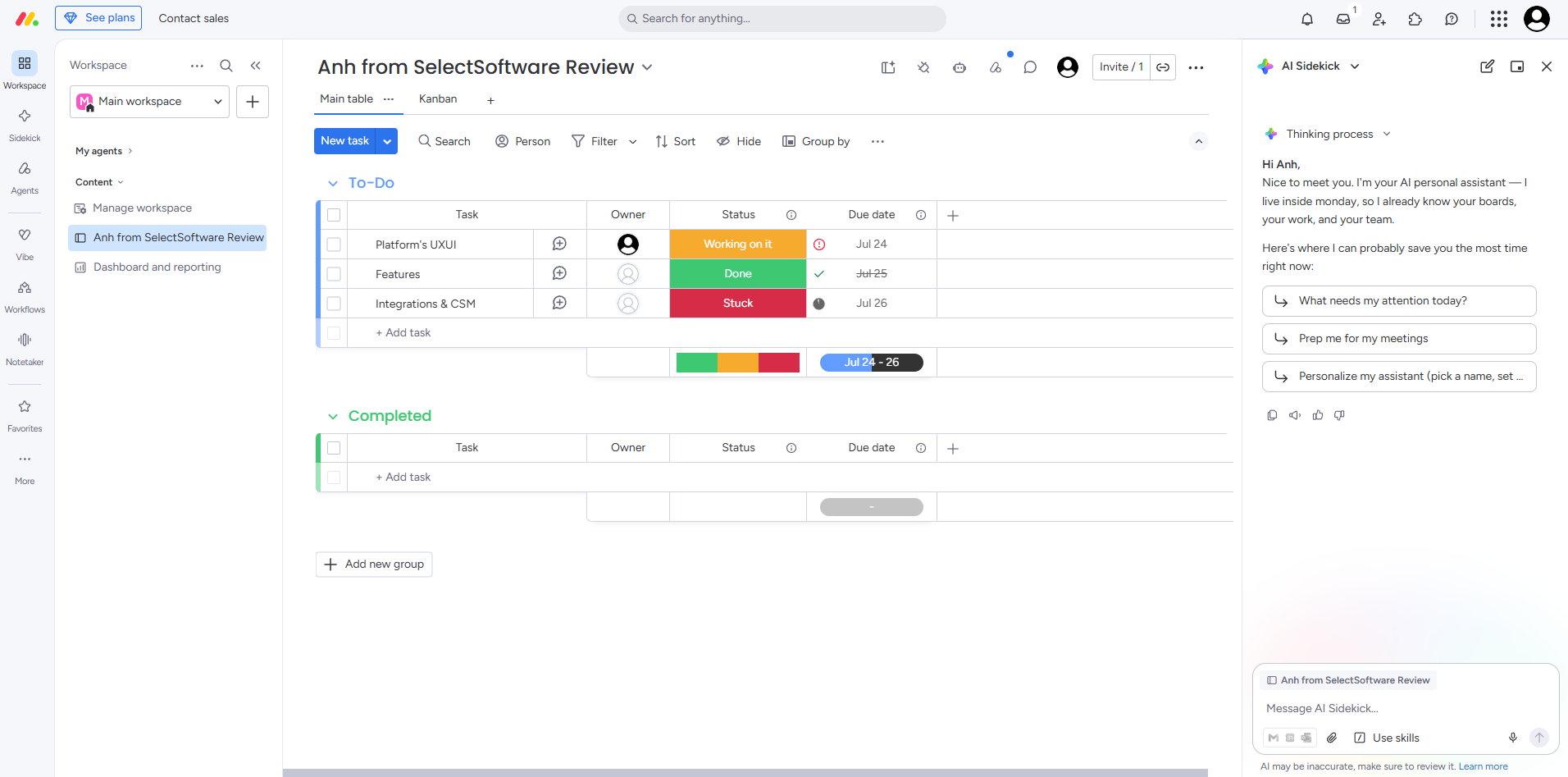Give thumbs down to Sidekick response

pos(1339,415)
